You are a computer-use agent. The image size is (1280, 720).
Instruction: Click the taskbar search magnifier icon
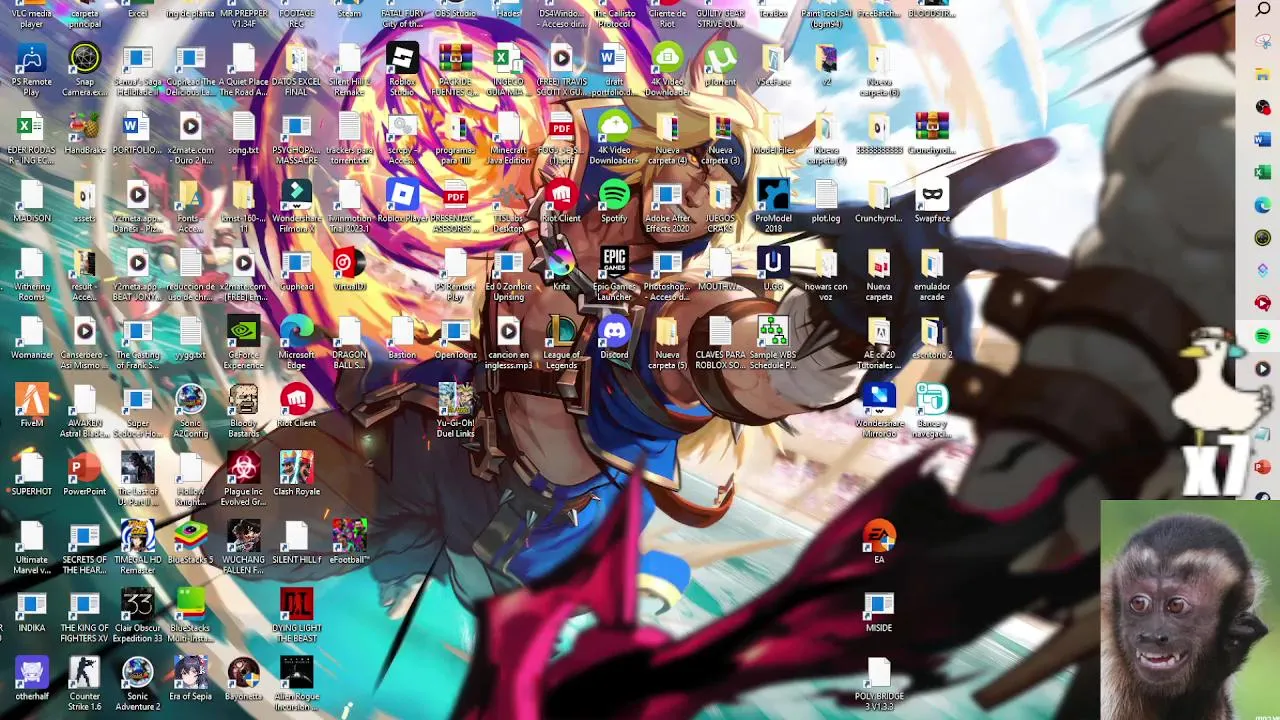click(1263, 9)
